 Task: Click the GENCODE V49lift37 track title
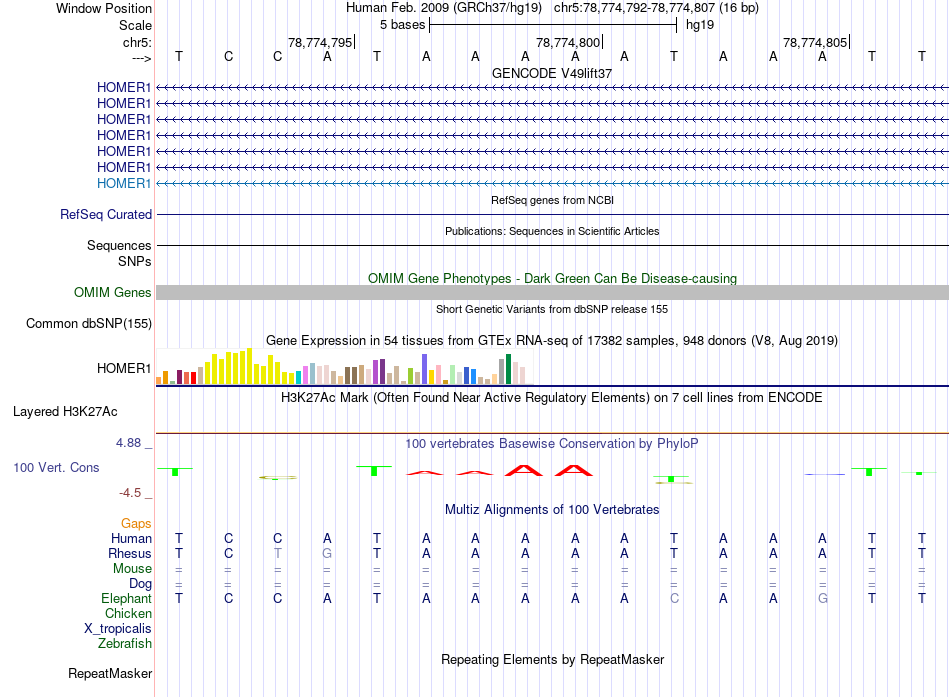click(x=552, y=73)
